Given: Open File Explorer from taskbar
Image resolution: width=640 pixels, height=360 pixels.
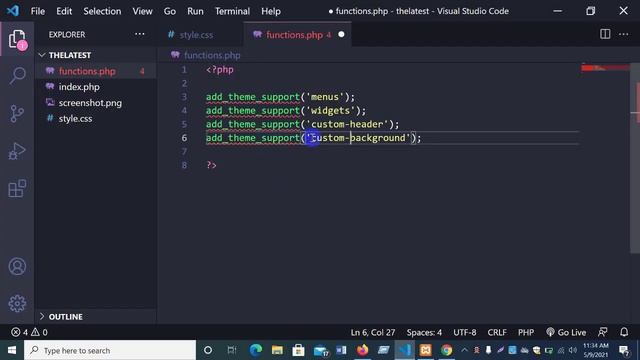Looking at the screenshot, I should 277,350.
